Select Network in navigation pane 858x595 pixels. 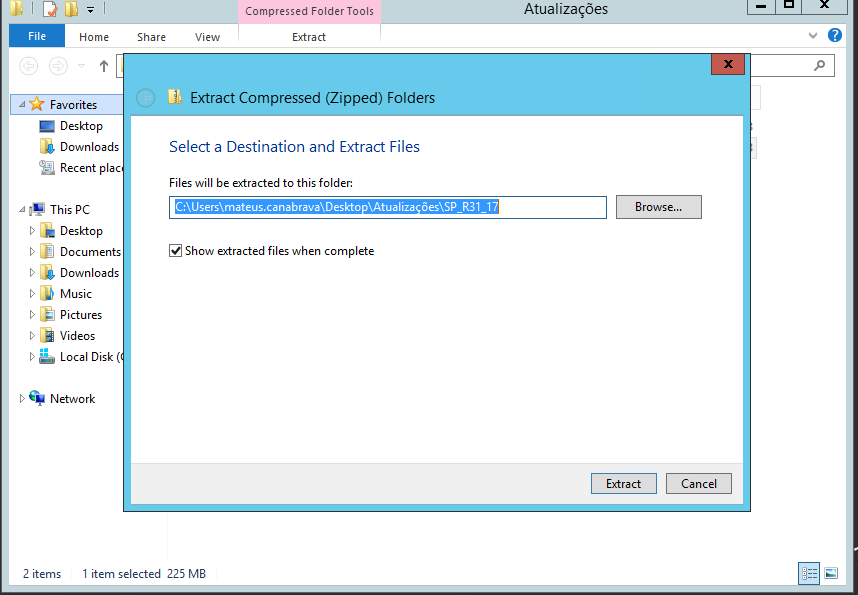tap(72, 398)
